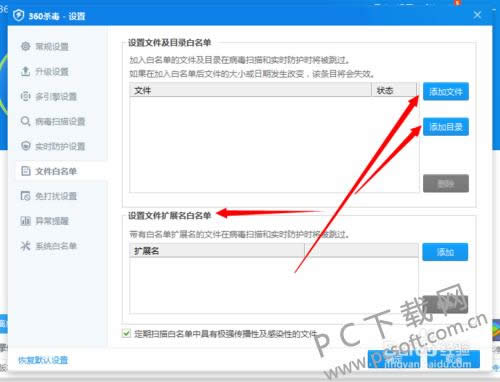
Task: Click the 常规设置 gear icon
Action: tap(26, 46)
